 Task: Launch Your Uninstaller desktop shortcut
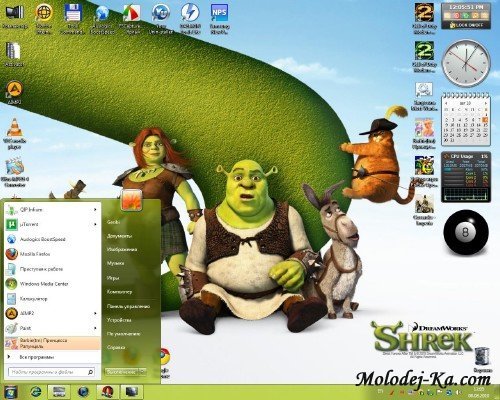(161, 18)
